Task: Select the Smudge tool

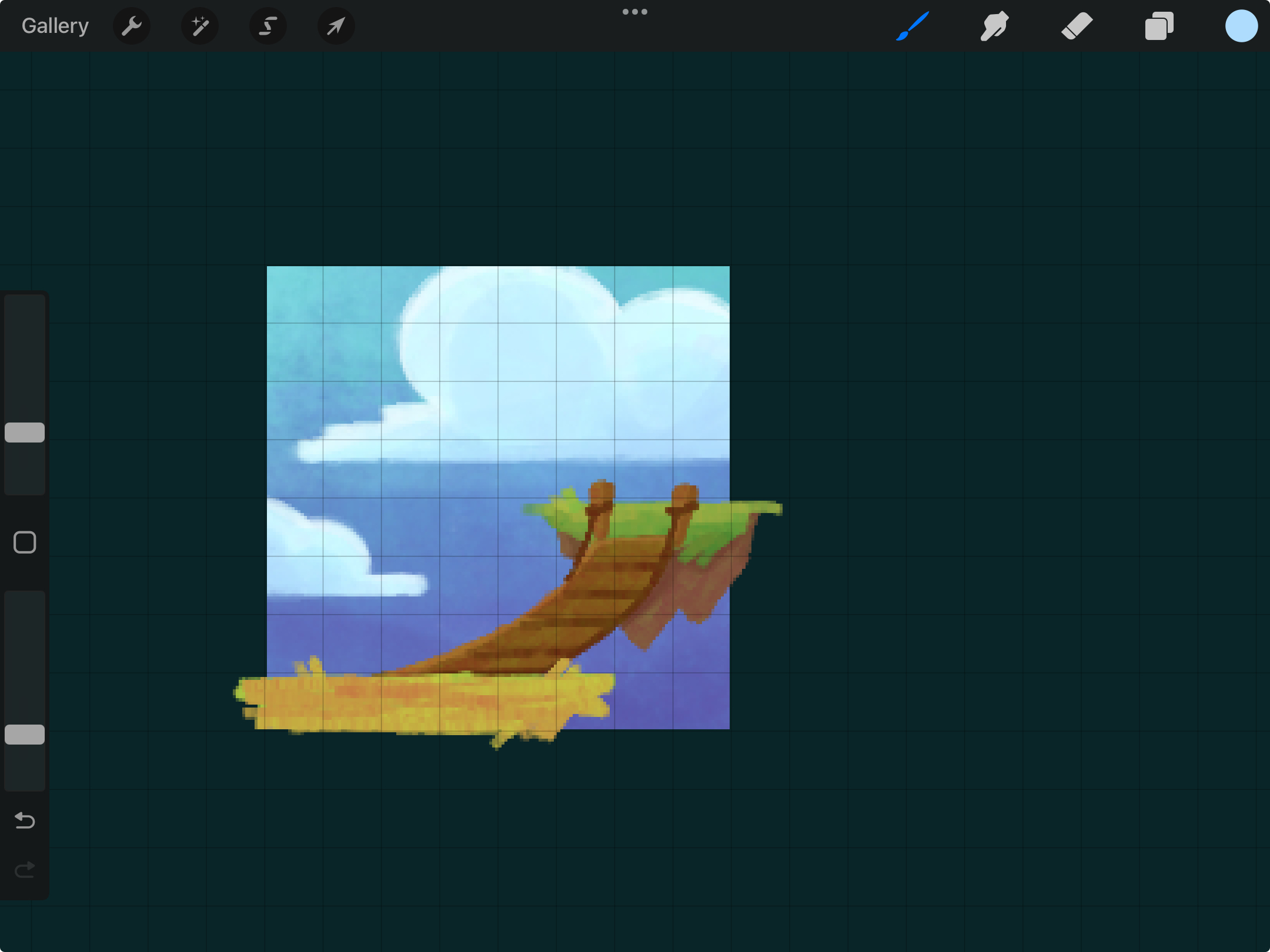Action: click(995, 26)
